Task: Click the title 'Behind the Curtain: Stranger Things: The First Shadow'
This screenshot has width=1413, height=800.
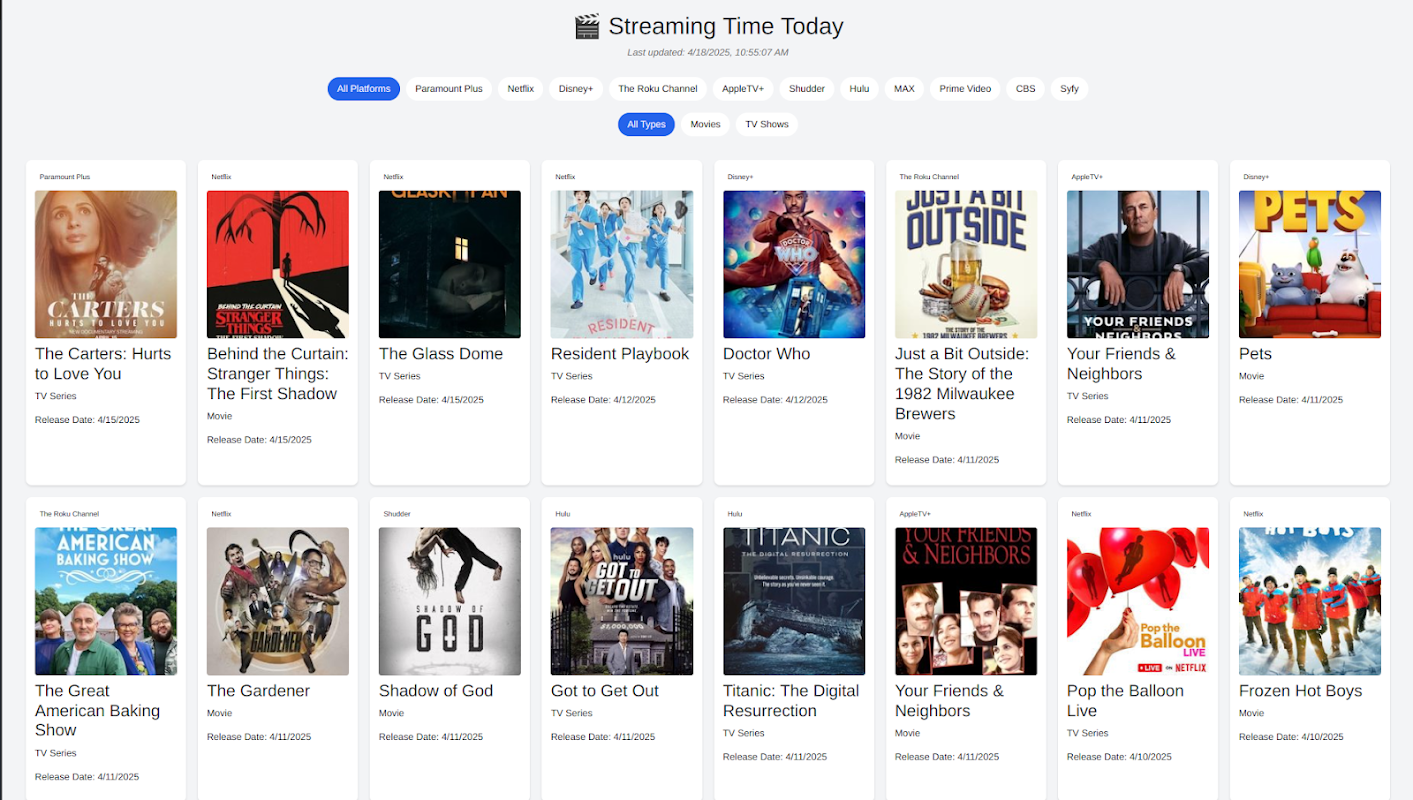Action: coord(278,374)
